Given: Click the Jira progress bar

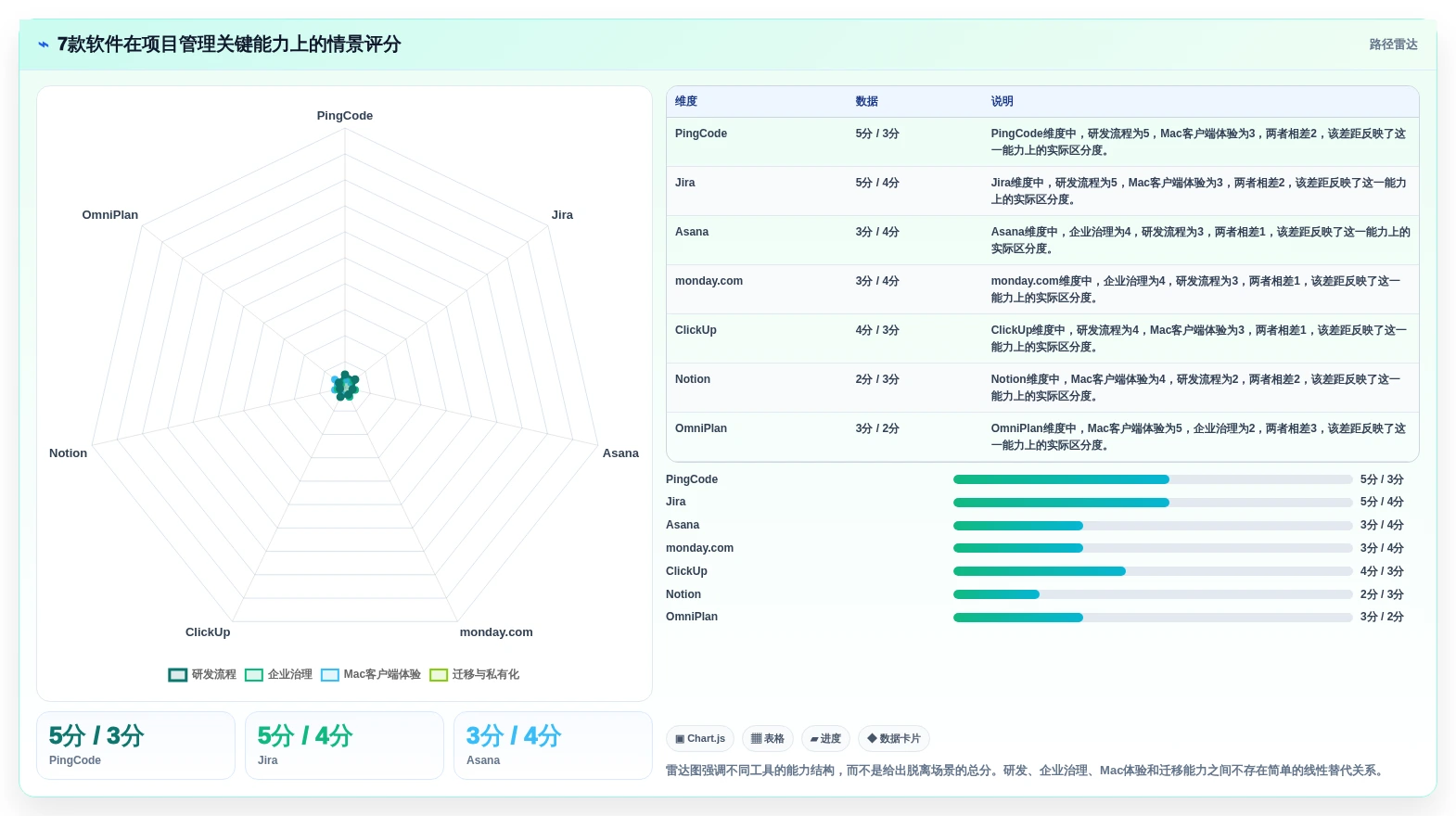Looking at the screenshot, I should click(1153, 503).
